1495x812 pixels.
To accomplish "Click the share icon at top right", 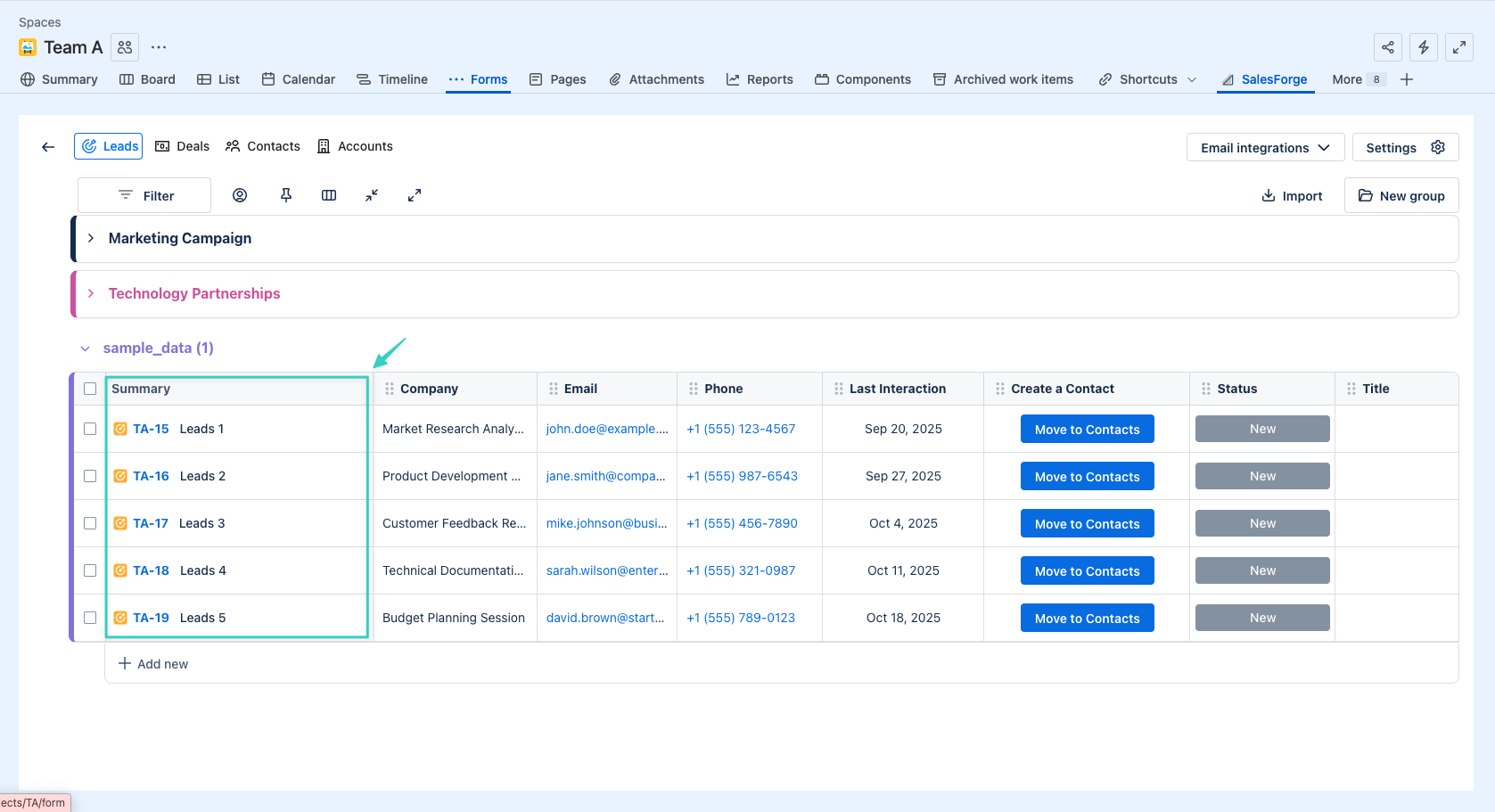I will (1388, 47).
